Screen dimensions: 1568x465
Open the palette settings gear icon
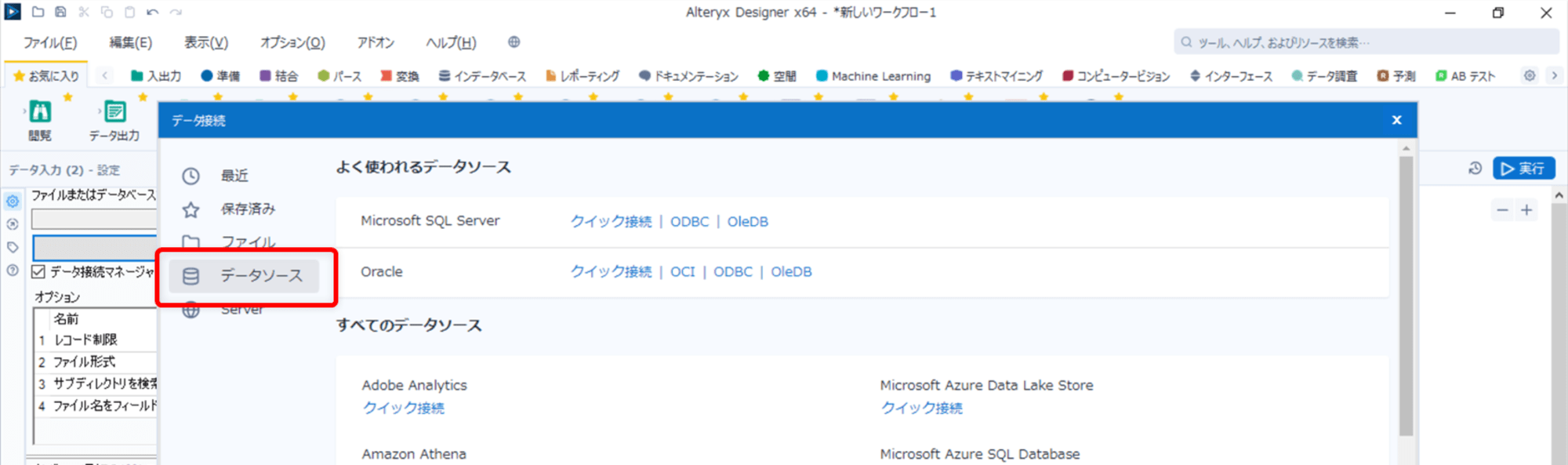point(1530,75)
